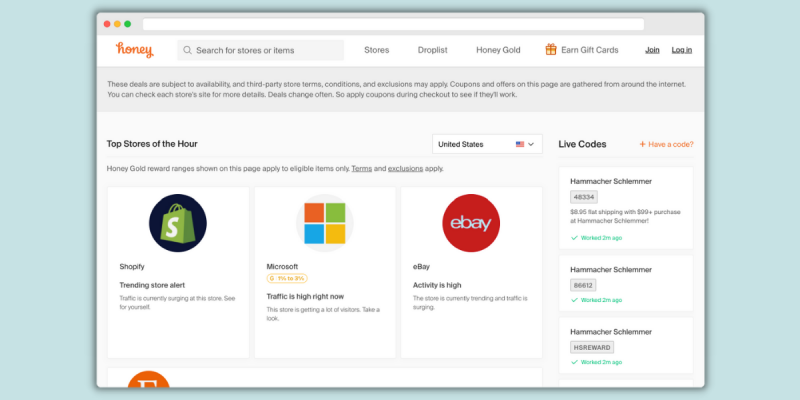
Task: Click the Top Stores of the Hour heading
Action: click(x=152, y=144)
